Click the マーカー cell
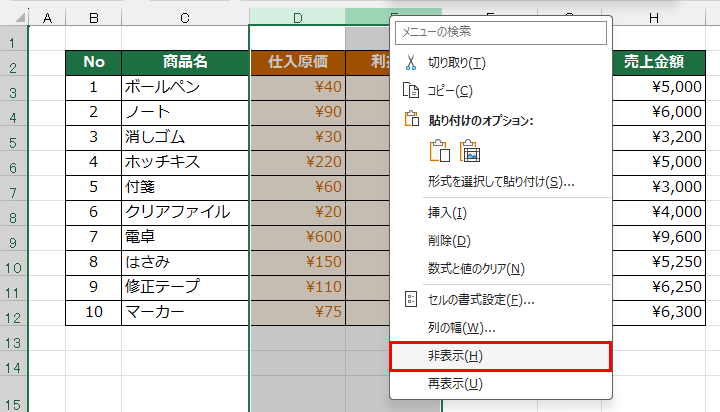 (185, 312)
